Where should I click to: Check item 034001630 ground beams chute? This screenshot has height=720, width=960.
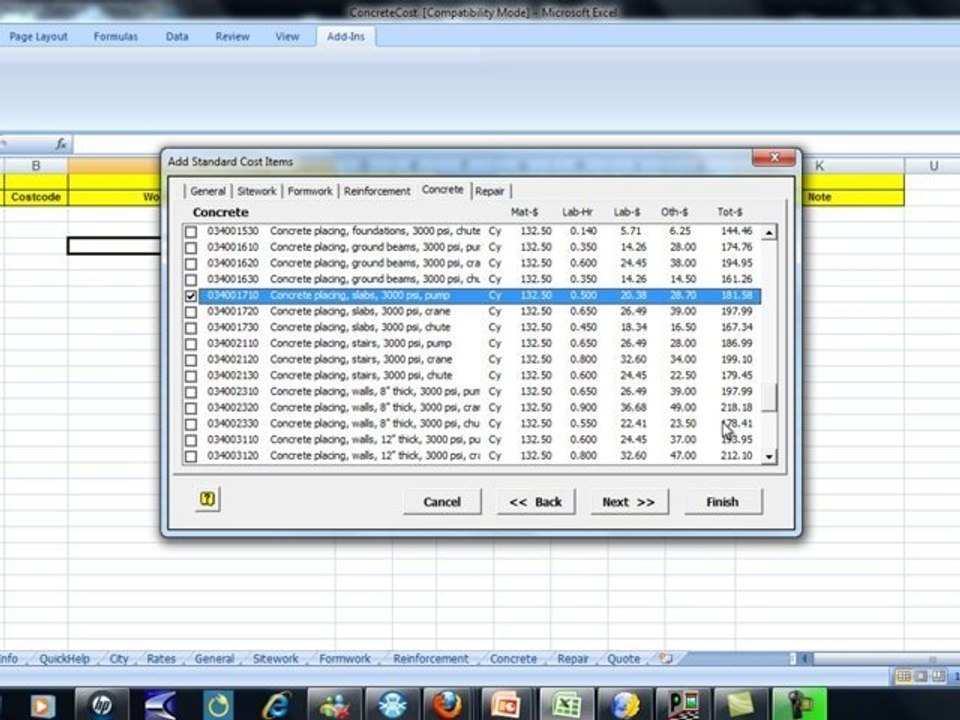[191, 279]
